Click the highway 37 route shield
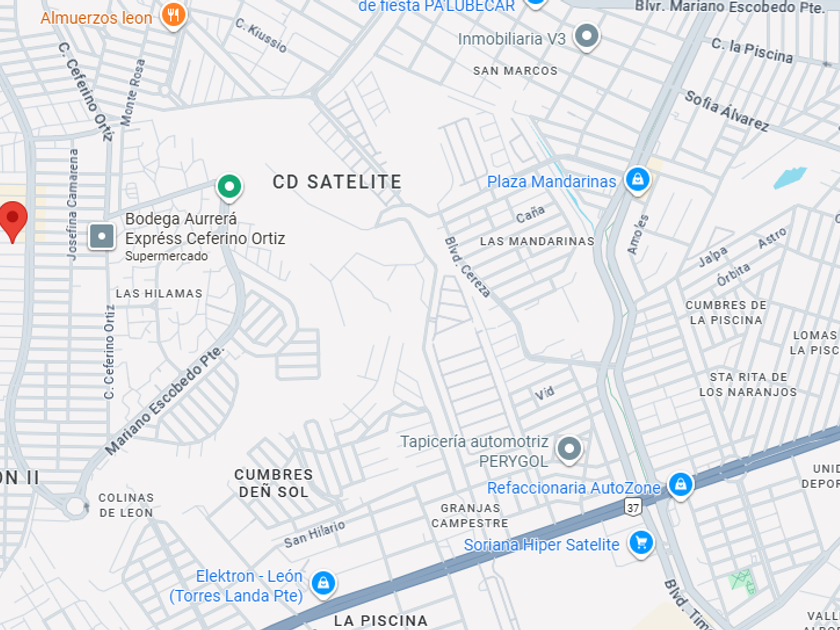Screen dimensions: 840x630 point(633,507)
